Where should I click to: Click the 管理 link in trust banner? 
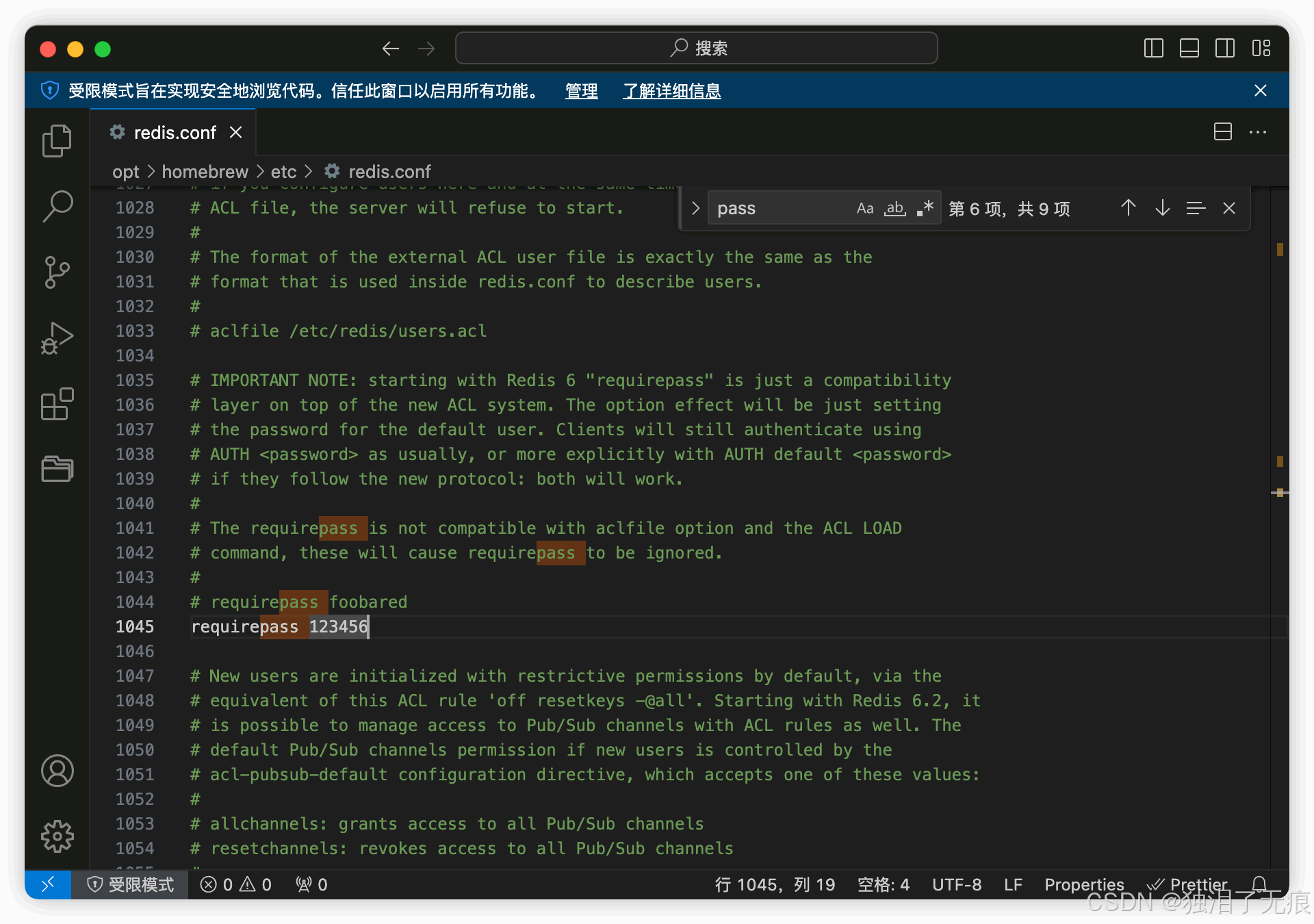click(x=581, y=91)
